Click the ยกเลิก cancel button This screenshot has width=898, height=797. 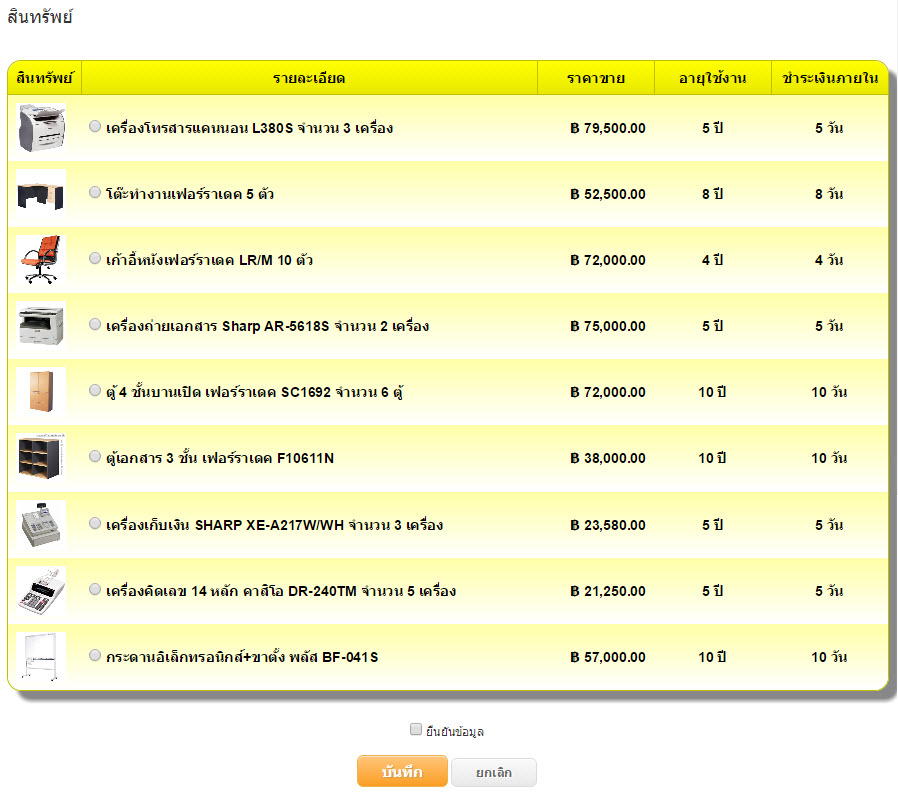tap(494, 772)
